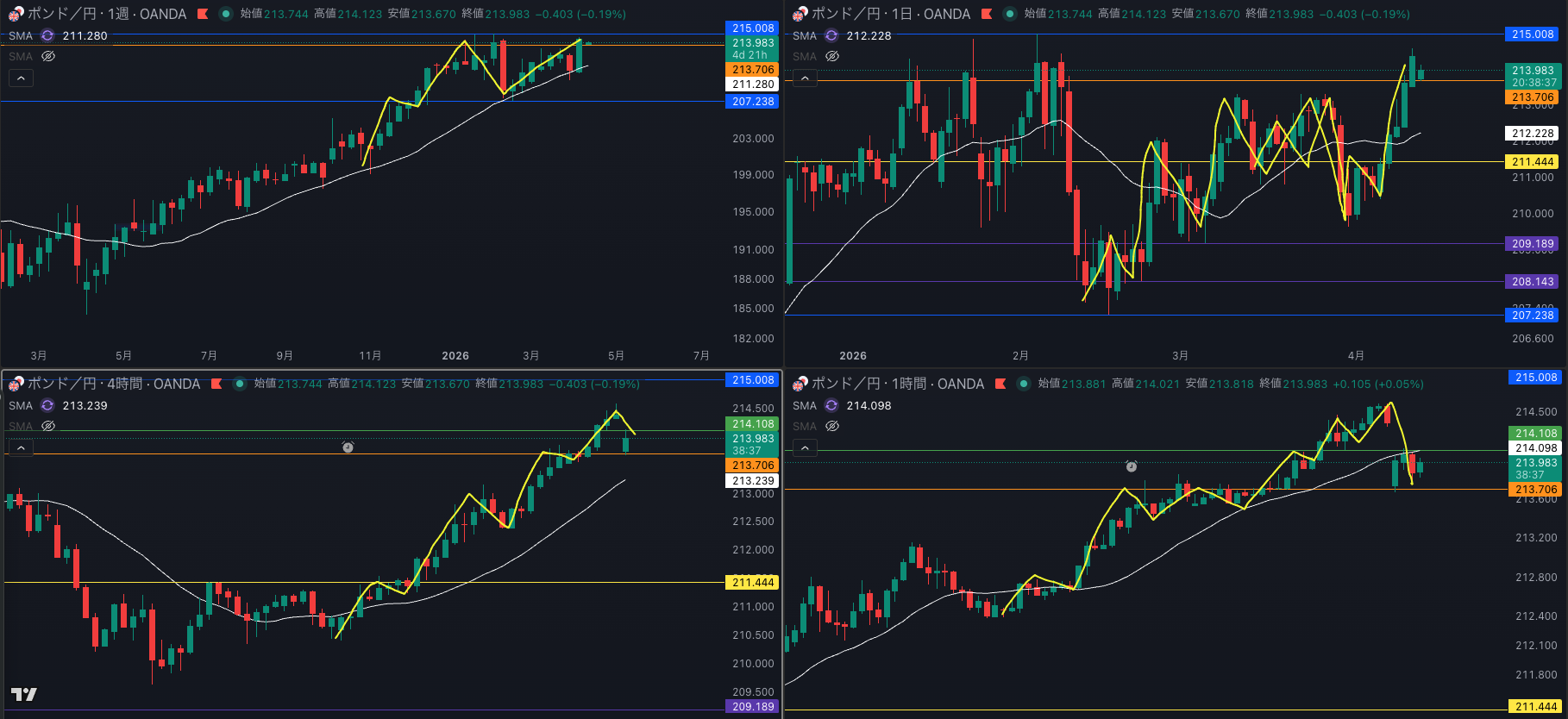Click the green market status dot on 1週 chart
The width and height of the screenshot is (1568, 719).
pyautogui.click(x=225, y=14)
